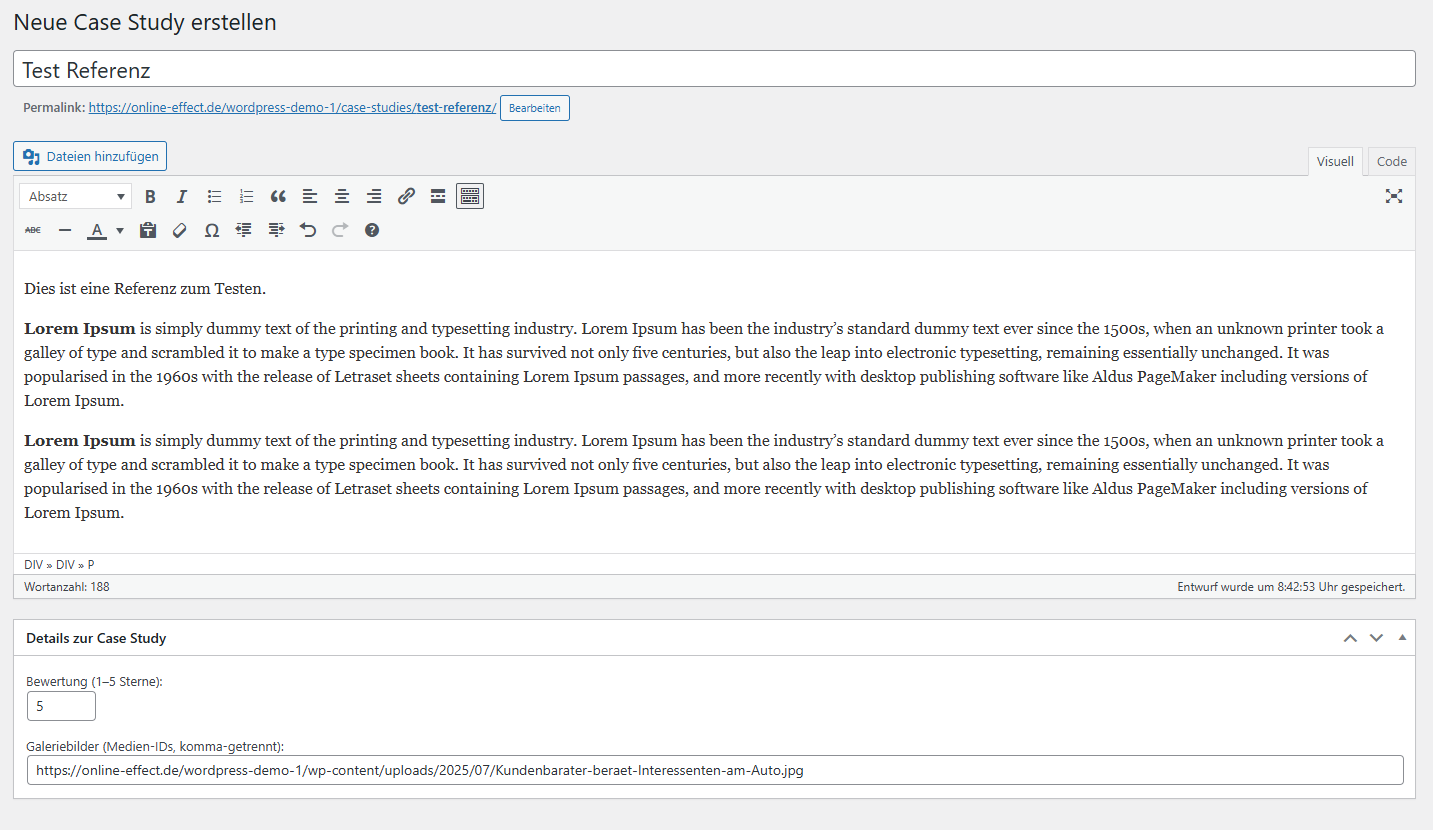Insert a numbered list

(x=246, y=197)
